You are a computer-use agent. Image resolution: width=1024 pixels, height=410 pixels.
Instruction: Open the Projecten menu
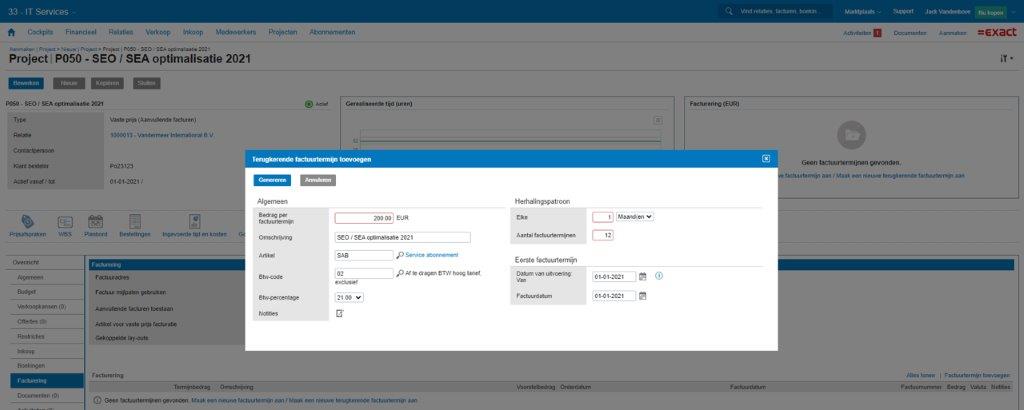pyautogui.click(x=283, y=32)
